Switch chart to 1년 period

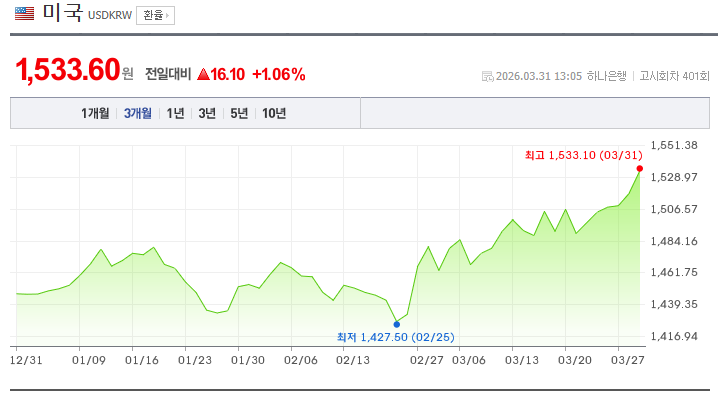pyautogui.click(x=175, y=113)
